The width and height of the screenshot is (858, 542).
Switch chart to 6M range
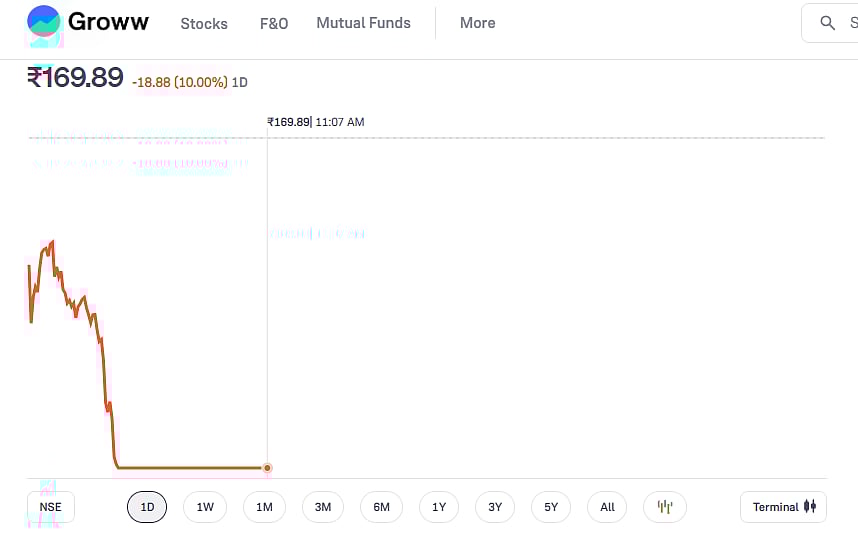pyautogui.click(x=381, y=507)
